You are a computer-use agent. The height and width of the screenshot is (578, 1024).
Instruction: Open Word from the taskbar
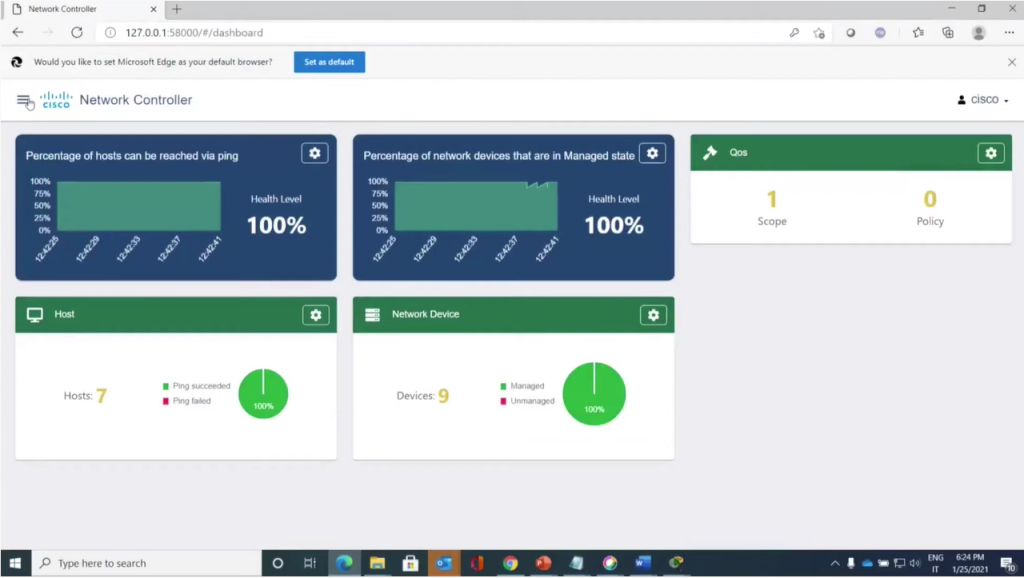click(x=643, y=563)
